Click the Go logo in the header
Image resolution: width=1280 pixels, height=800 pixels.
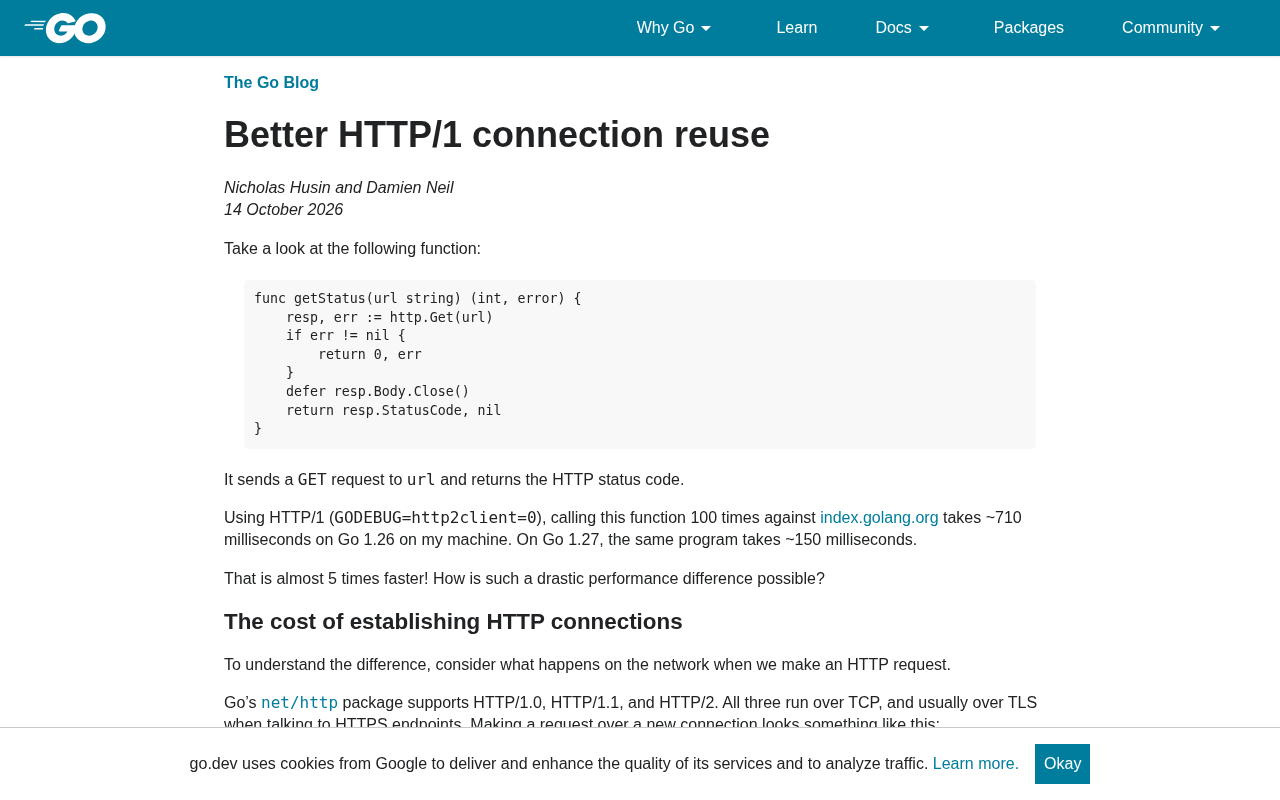click(x=65, y=28)
